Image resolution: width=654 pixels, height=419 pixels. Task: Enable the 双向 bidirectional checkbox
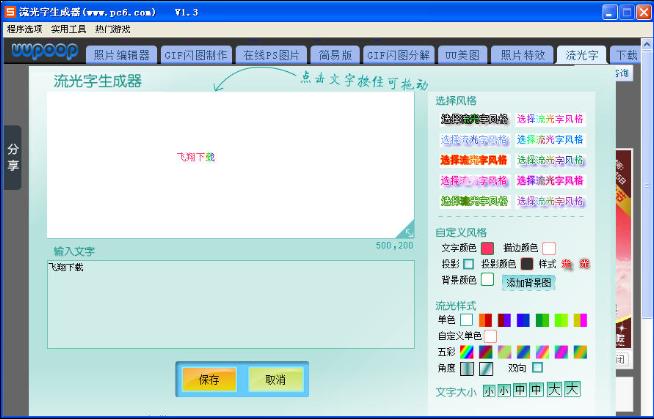click(537, 368)
